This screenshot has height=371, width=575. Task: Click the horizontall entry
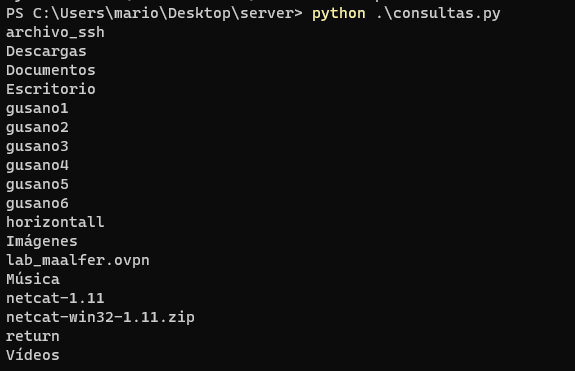tap(55, 222)
